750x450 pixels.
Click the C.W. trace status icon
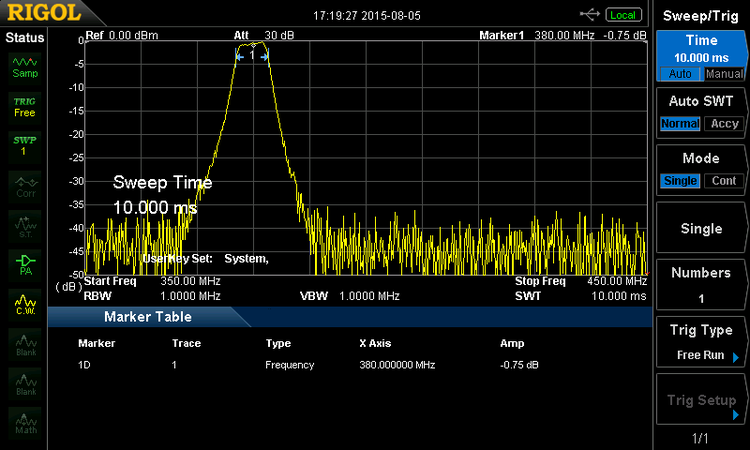pyautogui.click(x=25, y=303)
